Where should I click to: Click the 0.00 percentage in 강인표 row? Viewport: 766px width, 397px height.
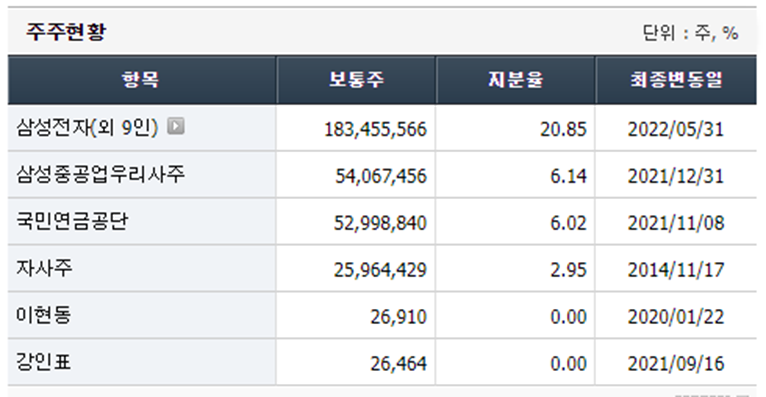pos(568,364)
